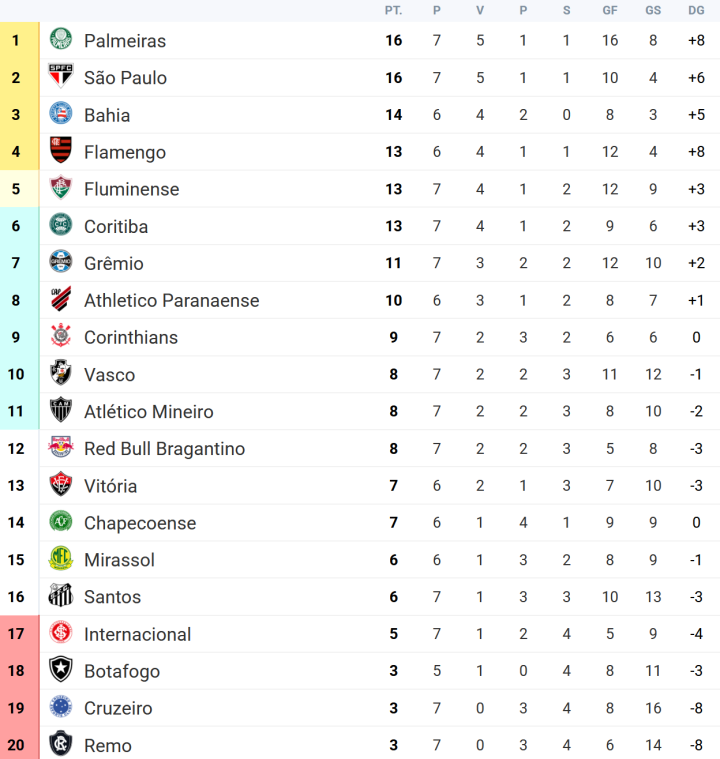720x759 pixels.
Task: Open the Internacional team link
Action: [x=137, y=634]
